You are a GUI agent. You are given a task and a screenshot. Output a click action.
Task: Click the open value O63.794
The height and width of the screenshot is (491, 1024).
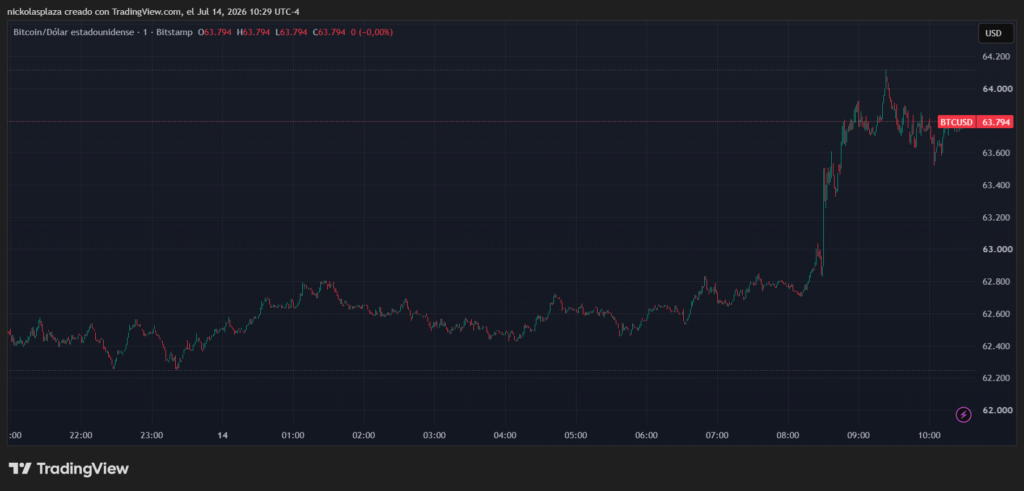215,32
